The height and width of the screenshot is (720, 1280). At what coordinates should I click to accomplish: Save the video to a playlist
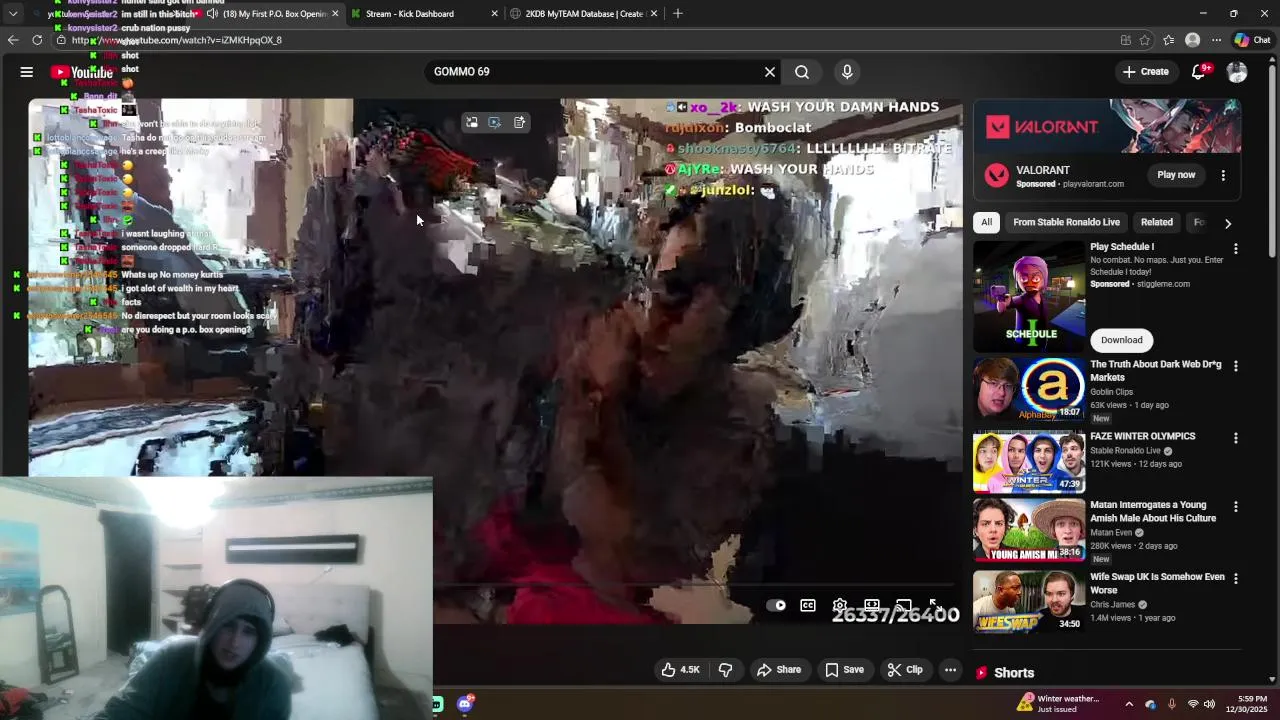[x=844, y=670]
